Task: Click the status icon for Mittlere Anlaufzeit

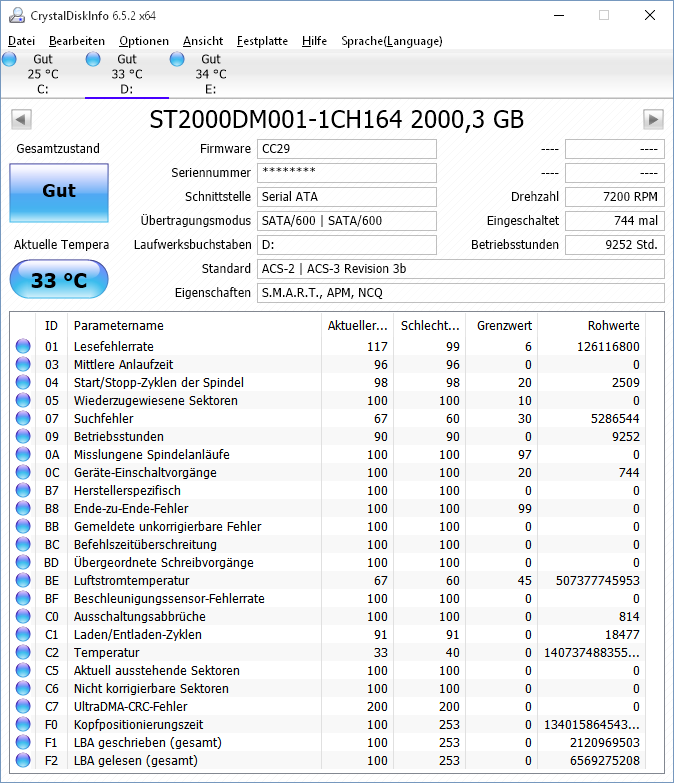Action: [x=23, y=364]
